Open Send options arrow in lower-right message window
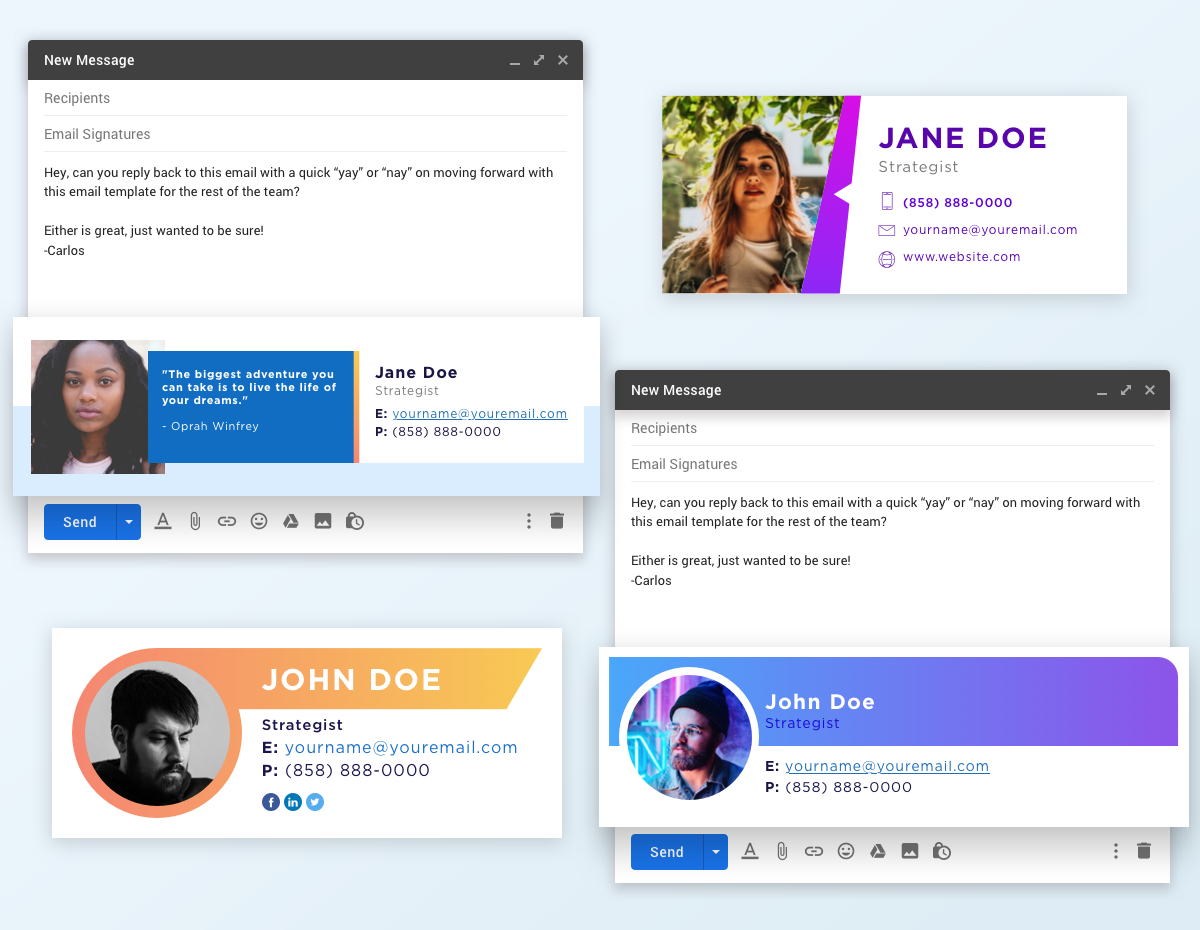The image size is (1200, 930). [716, 852]
